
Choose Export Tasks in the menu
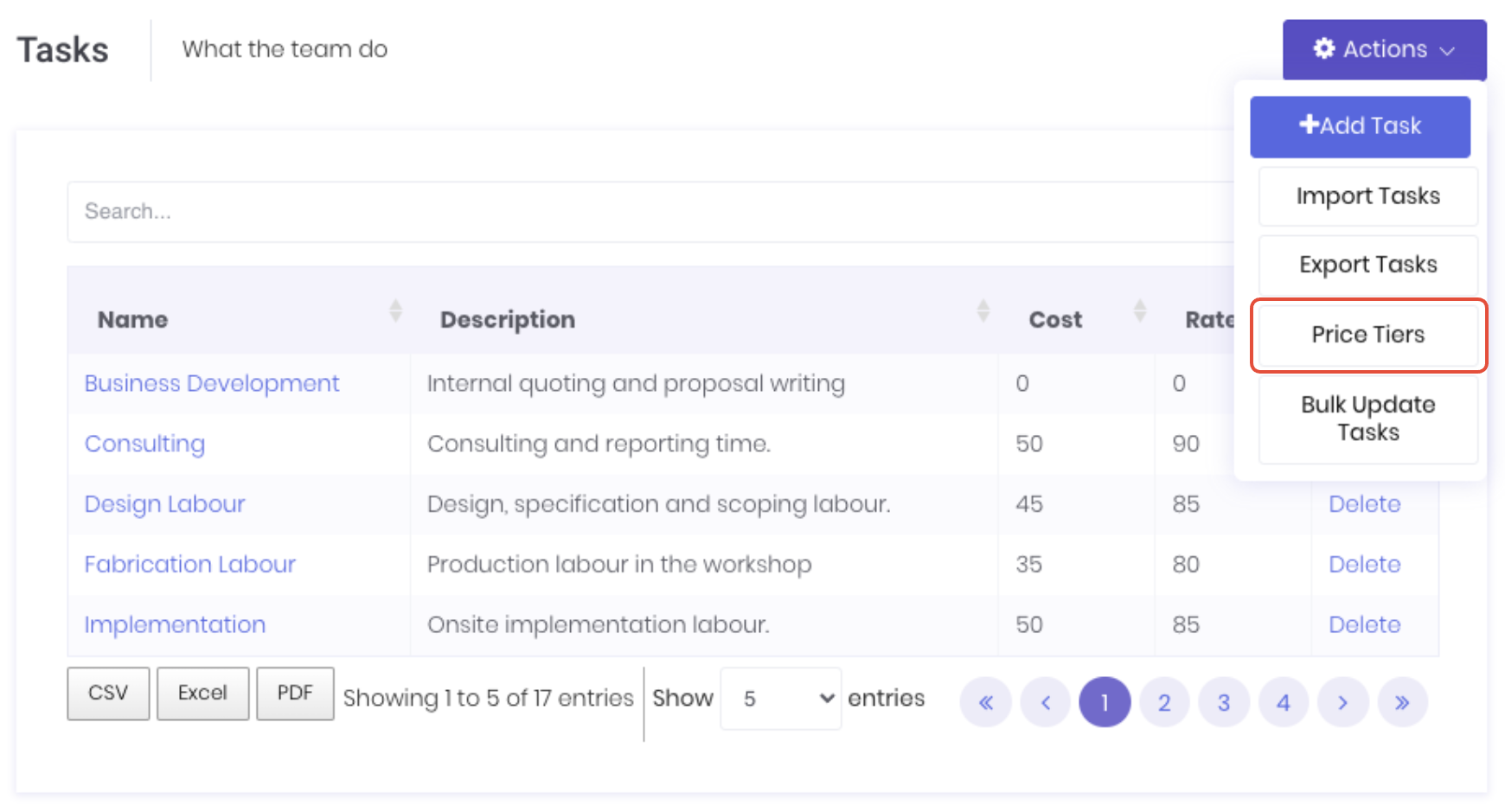tap(1367, 265)
